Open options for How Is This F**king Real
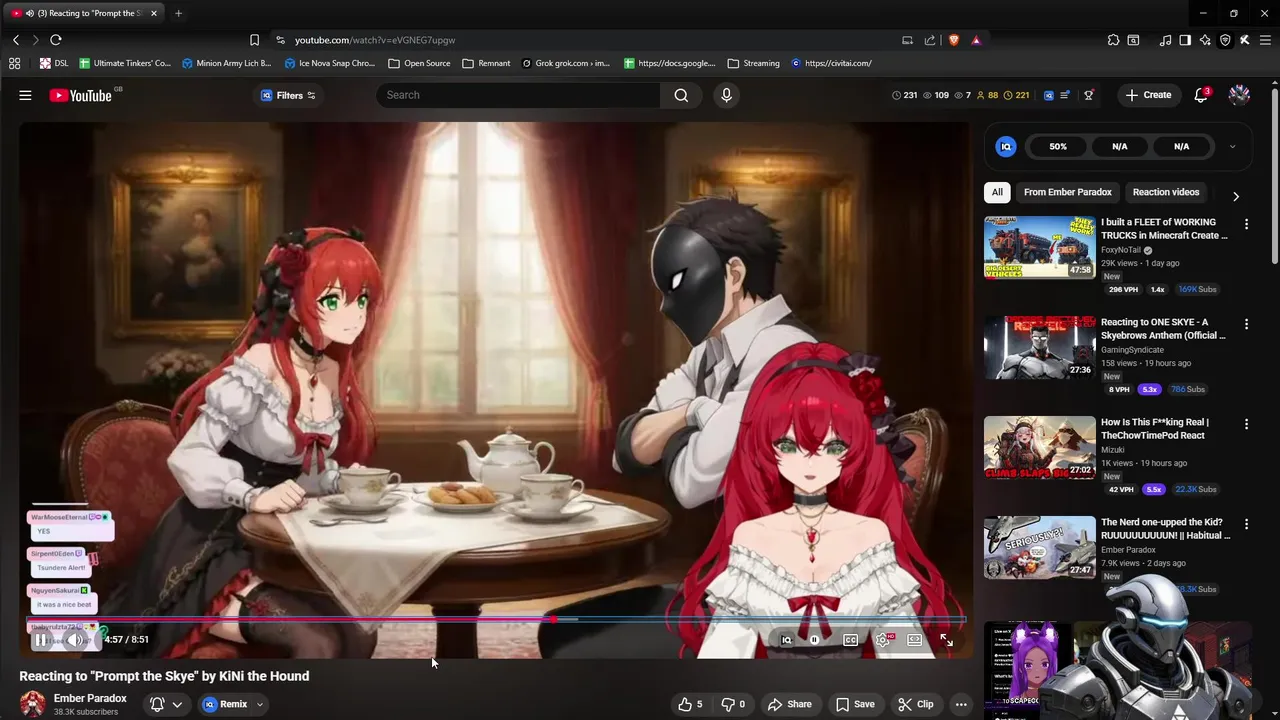The width and height of the screenshot is (1280, 720). pos(1246,424)
